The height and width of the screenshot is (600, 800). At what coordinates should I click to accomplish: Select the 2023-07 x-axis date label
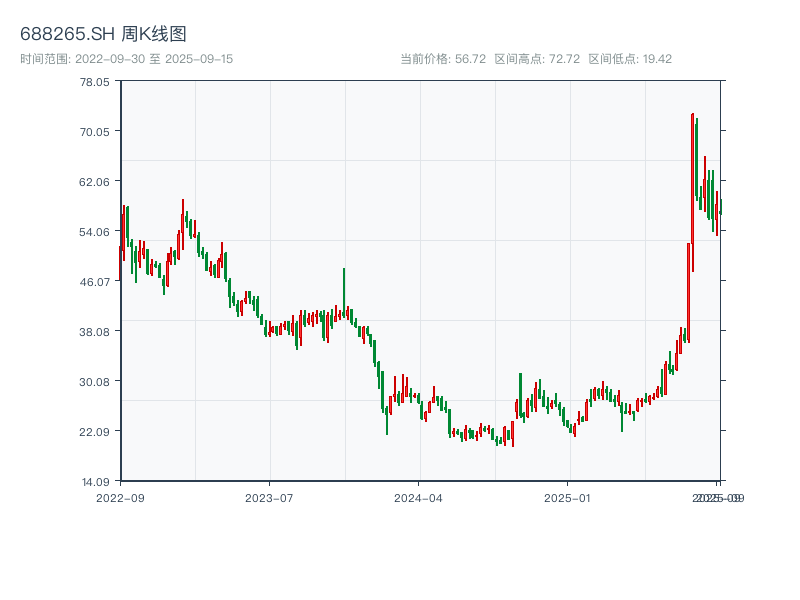click(x=269, y=497)
